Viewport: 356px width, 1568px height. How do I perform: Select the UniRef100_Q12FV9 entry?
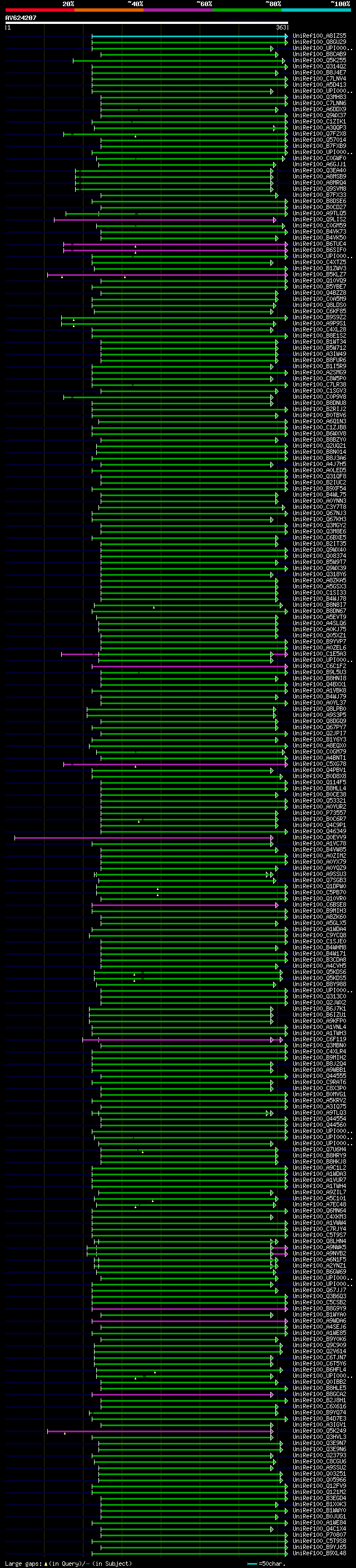coord(319,1486)
